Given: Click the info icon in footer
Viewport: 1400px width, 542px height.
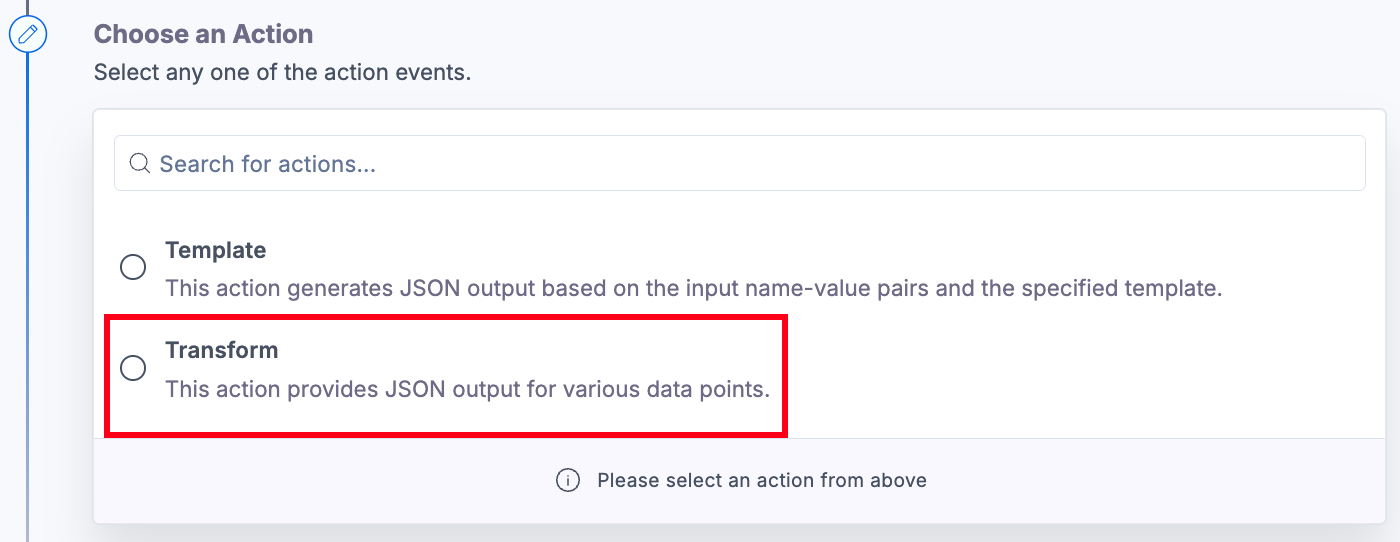Looking at the screenshot, I should tap(567, 480).
